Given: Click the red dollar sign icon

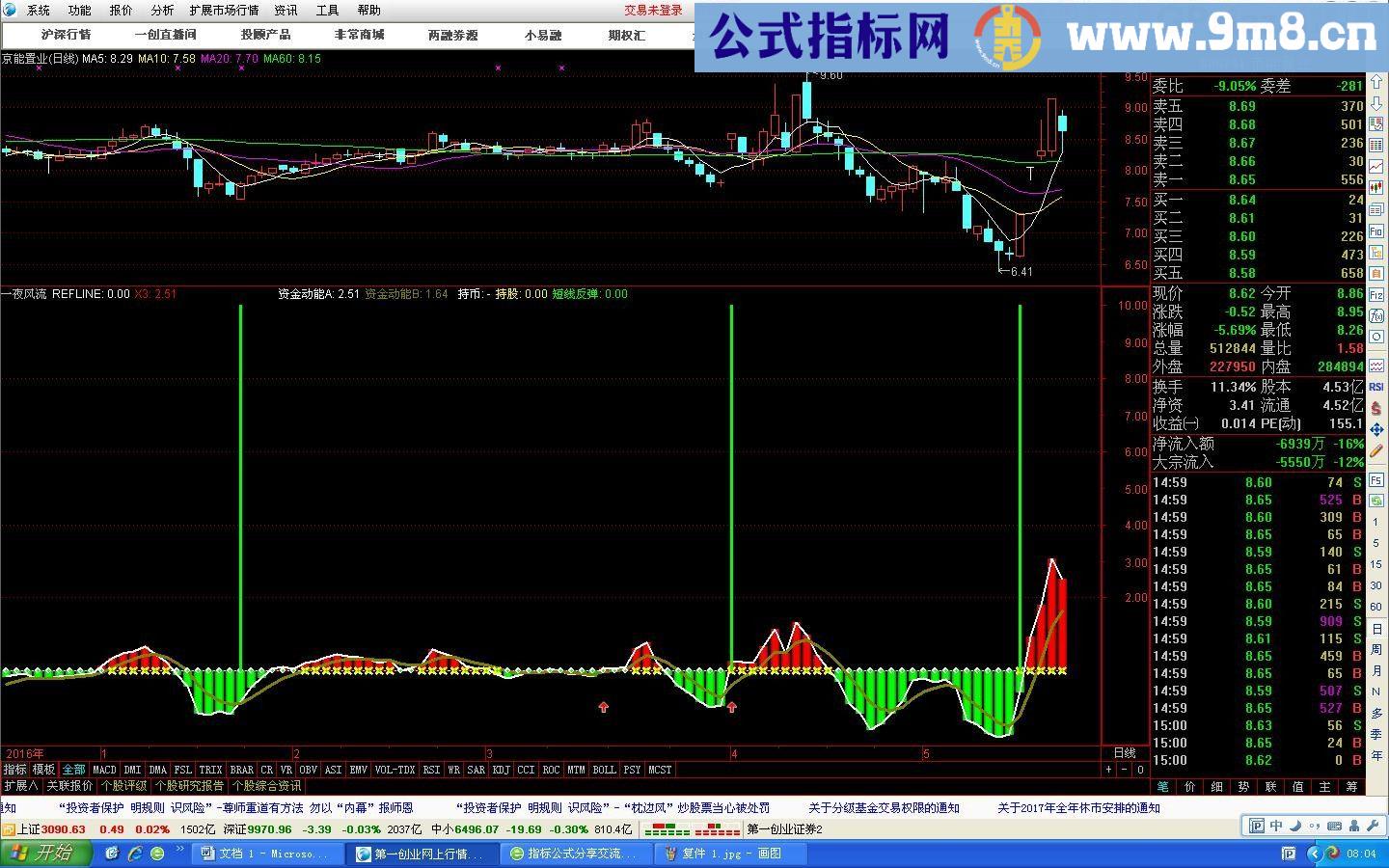Looking at the screenshot, I should 1375,408.
